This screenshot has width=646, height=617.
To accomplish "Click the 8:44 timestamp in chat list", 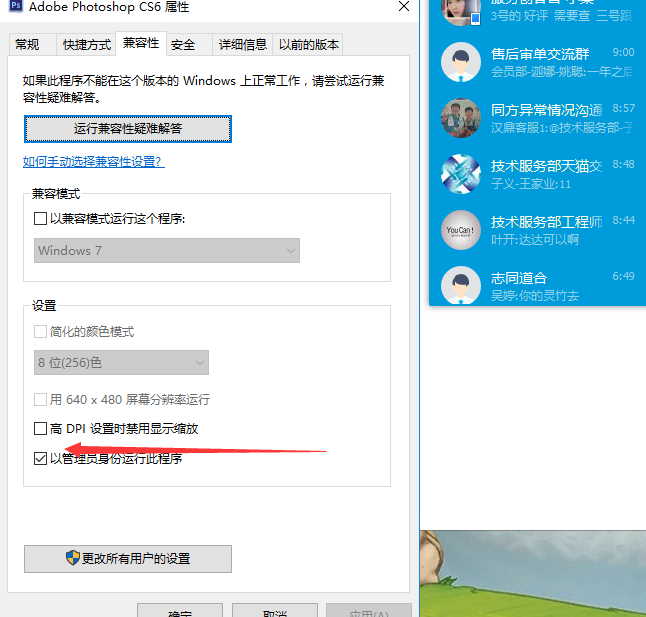I will point(623,220).
